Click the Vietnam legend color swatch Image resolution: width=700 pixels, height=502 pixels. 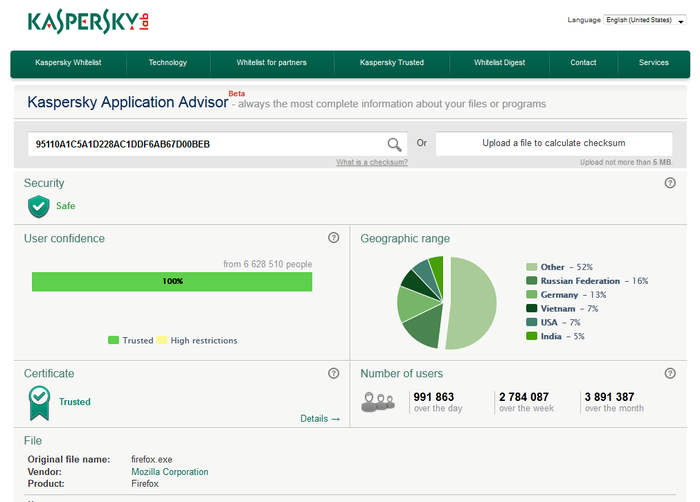coord(531,309)
